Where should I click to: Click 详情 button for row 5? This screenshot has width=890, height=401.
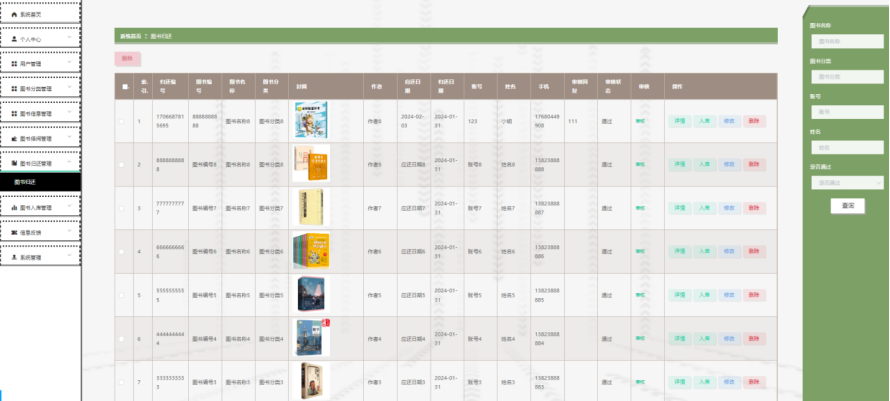[x=679, y=295]
